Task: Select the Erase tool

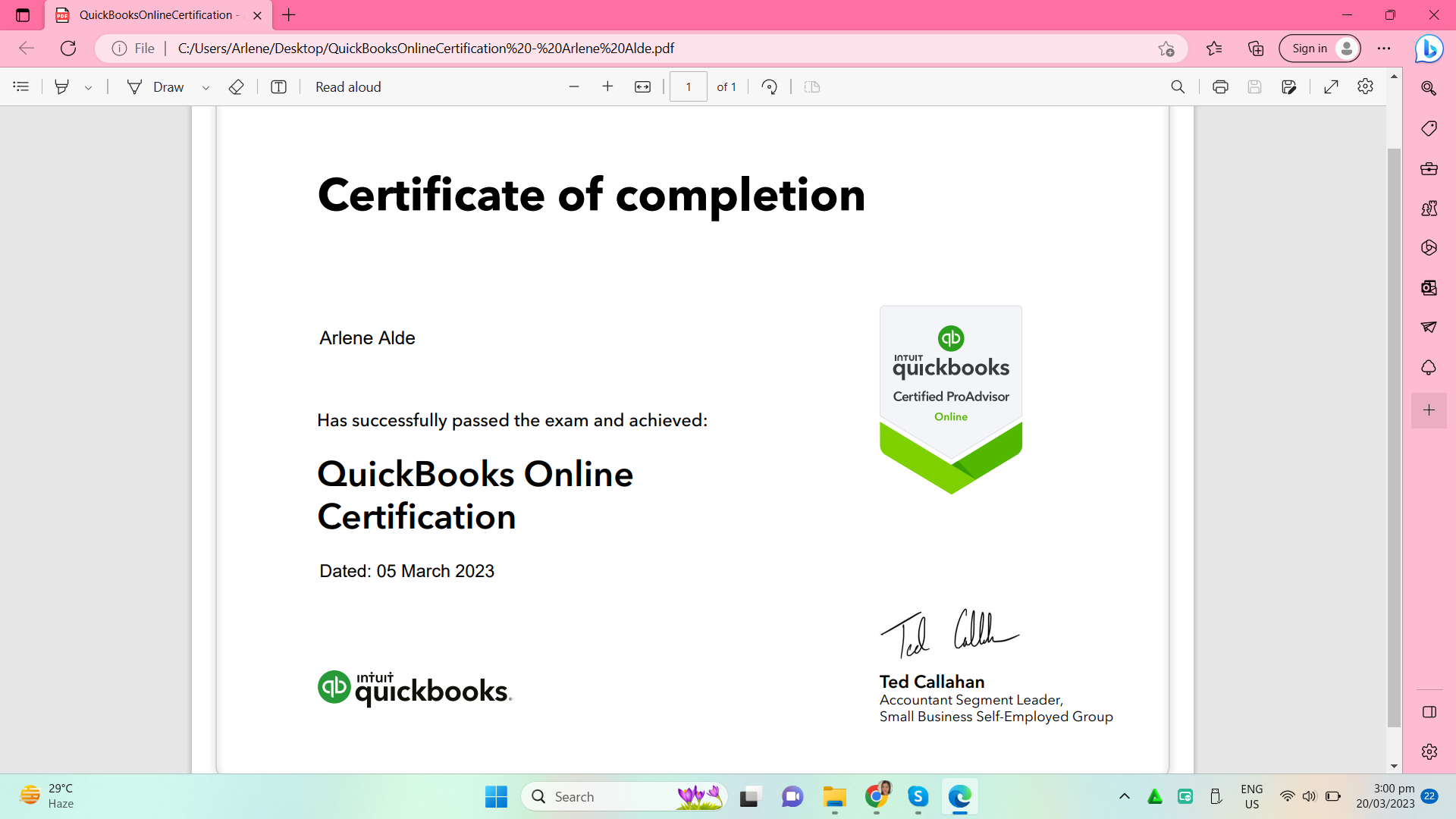Action: (236, 86)
